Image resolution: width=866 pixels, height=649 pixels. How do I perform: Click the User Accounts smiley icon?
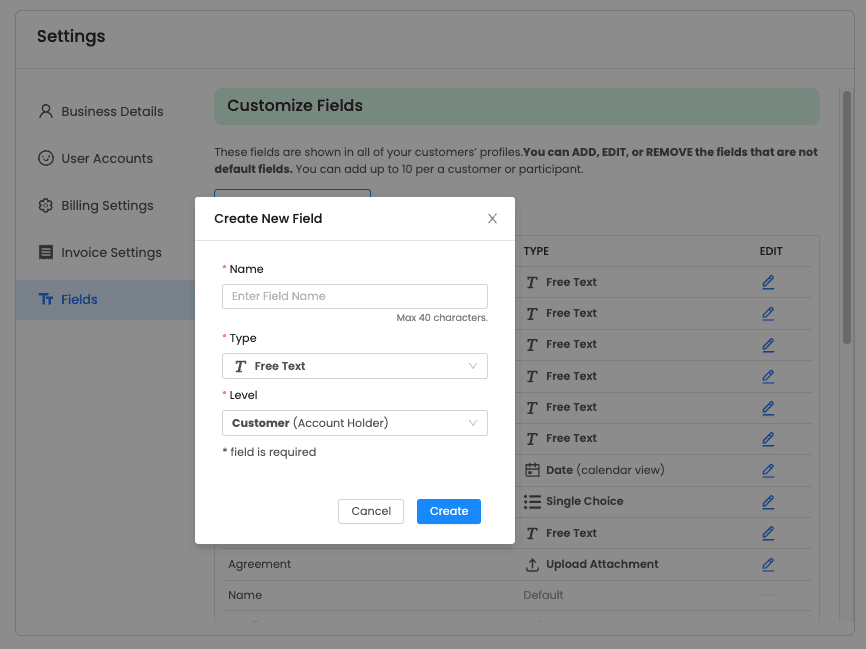click(x=46, y=159)
